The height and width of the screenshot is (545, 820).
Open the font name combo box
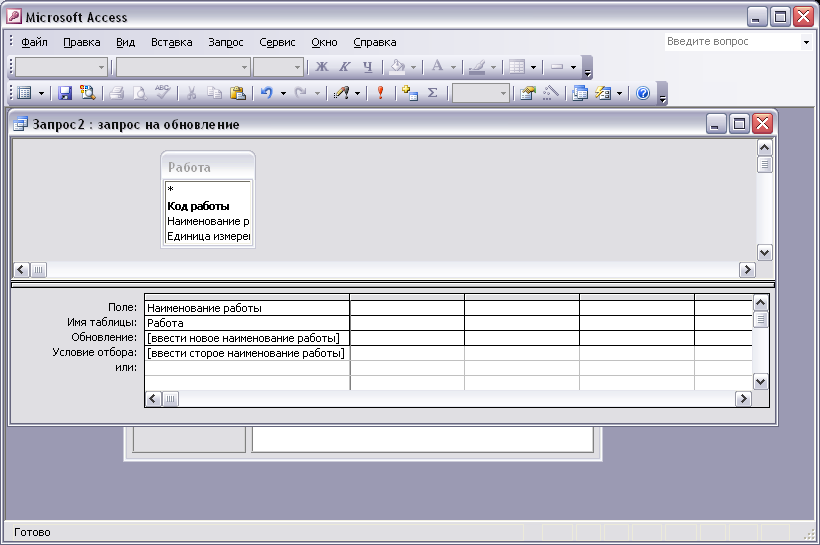pyautogui.click(x=183, y=67)
